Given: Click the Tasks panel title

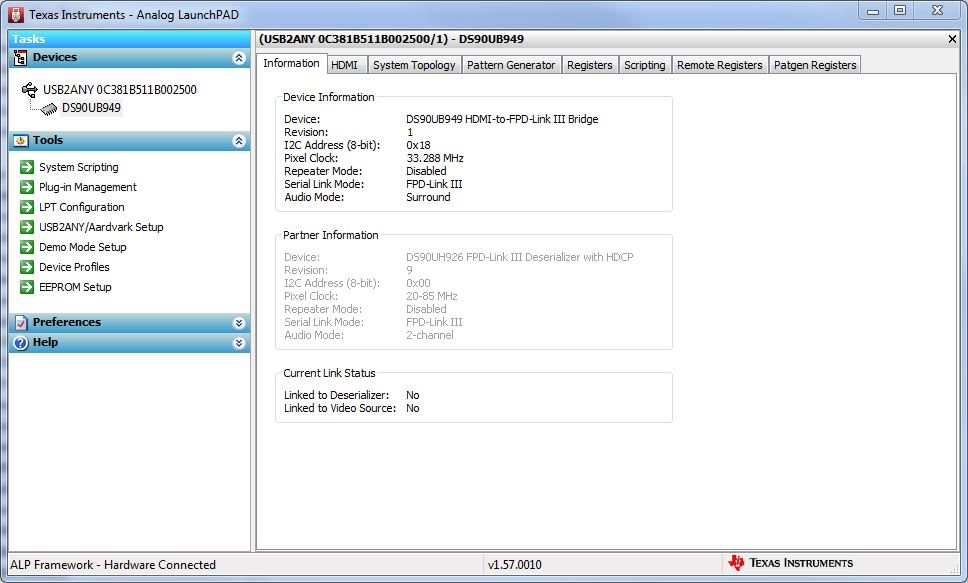Looking at the screenshot, I should [x=28, y=38].
